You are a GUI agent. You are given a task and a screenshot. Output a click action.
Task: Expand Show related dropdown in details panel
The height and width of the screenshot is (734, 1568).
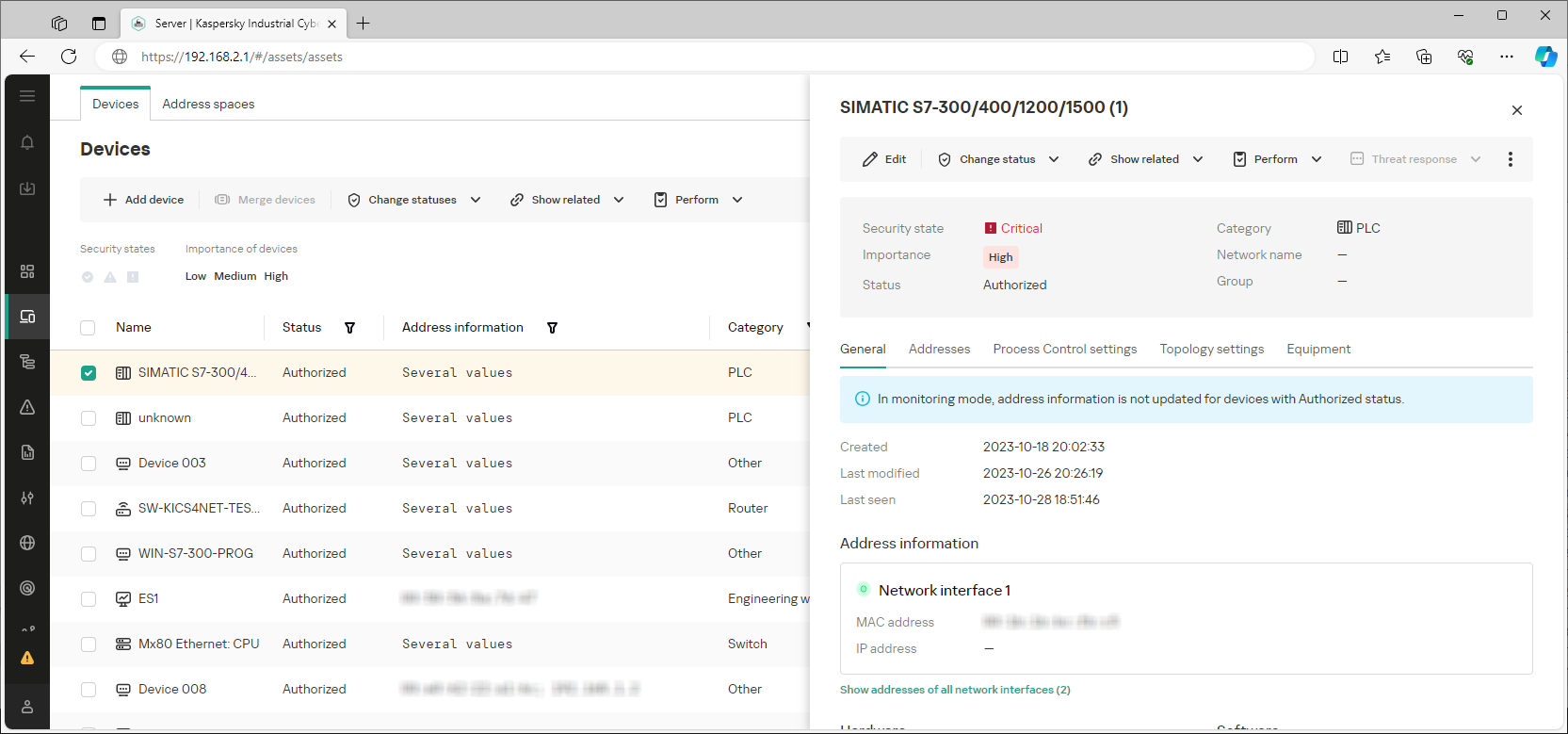point(1145,159)
